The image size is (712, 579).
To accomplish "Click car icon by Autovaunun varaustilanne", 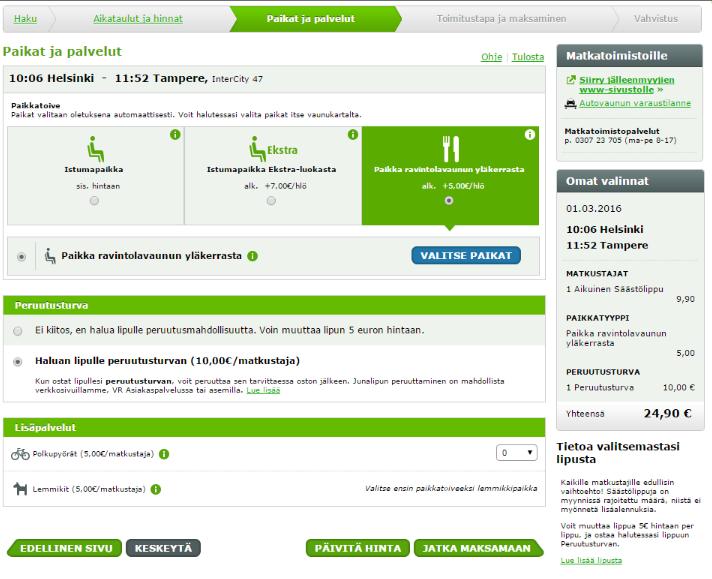I will pos(570,104).
